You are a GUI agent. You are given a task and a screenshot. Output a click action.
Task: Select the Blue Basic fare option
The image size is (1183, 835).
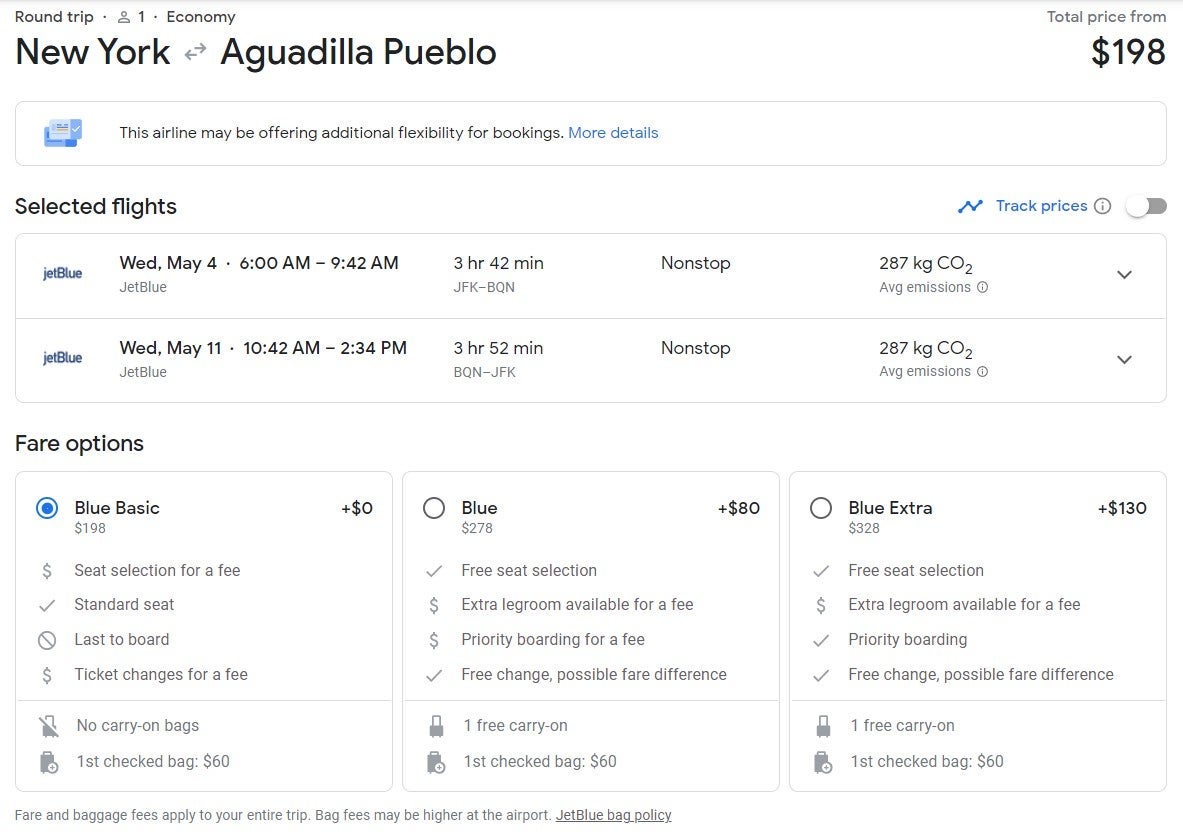pos(47,508)
